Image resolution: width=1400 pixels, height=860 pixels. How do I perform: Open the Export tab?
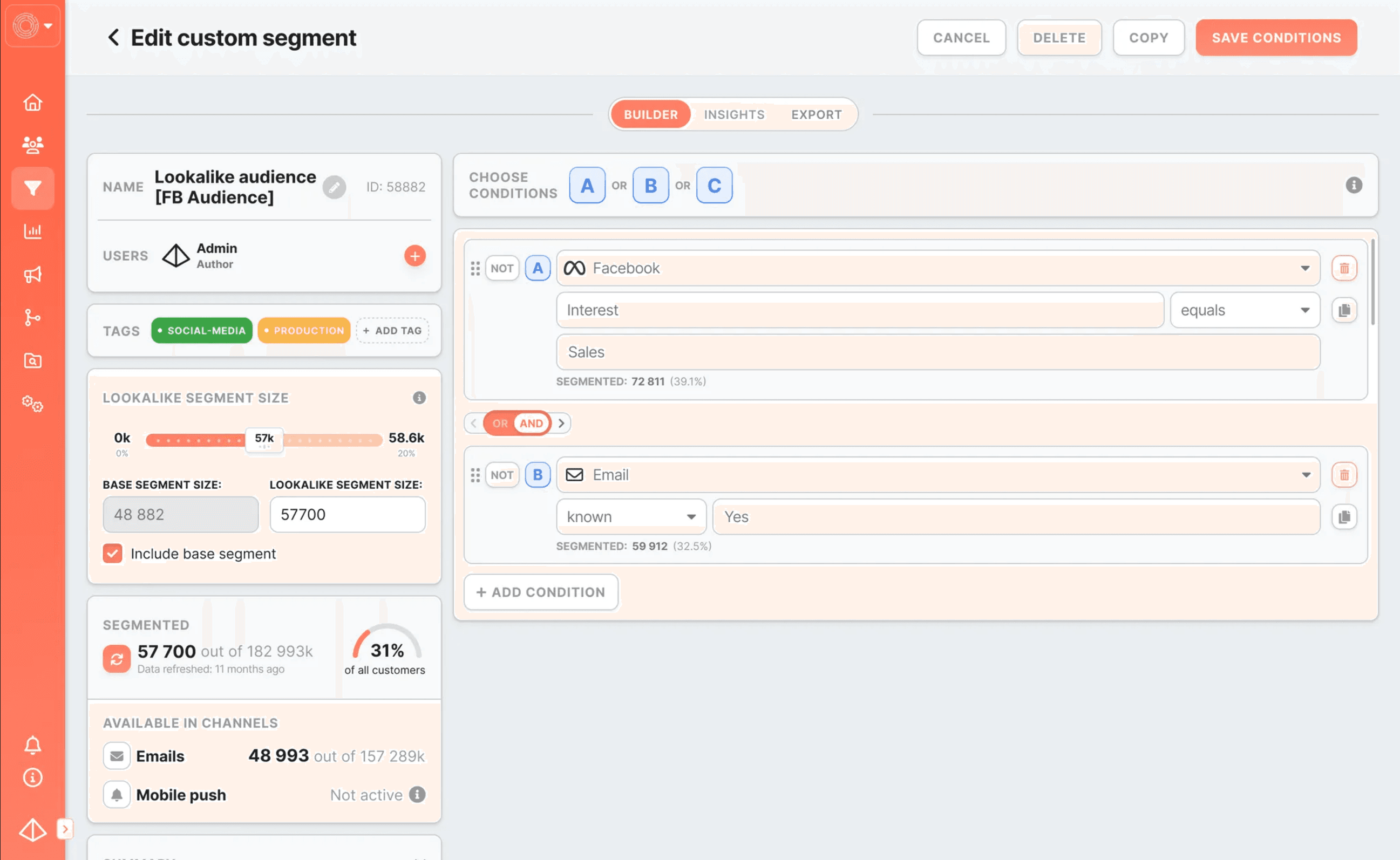[x=815, y=114]
